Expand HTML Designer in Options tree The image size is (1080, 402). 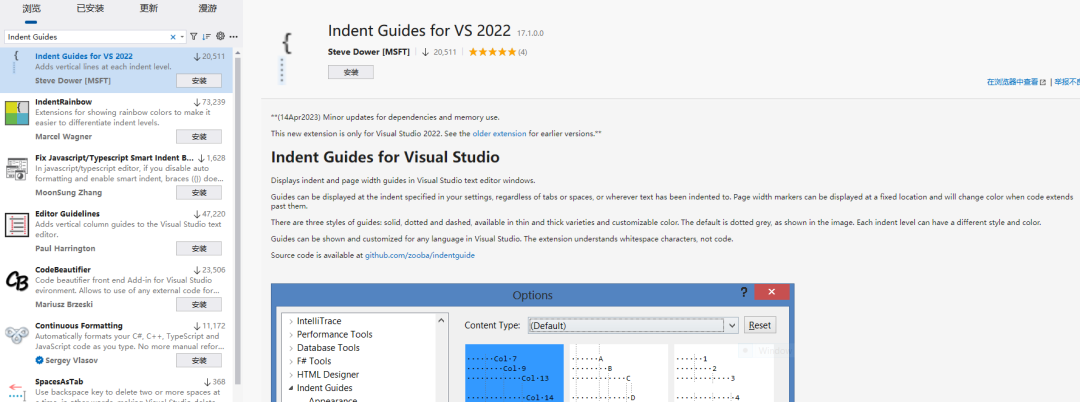tap(291, 375)
